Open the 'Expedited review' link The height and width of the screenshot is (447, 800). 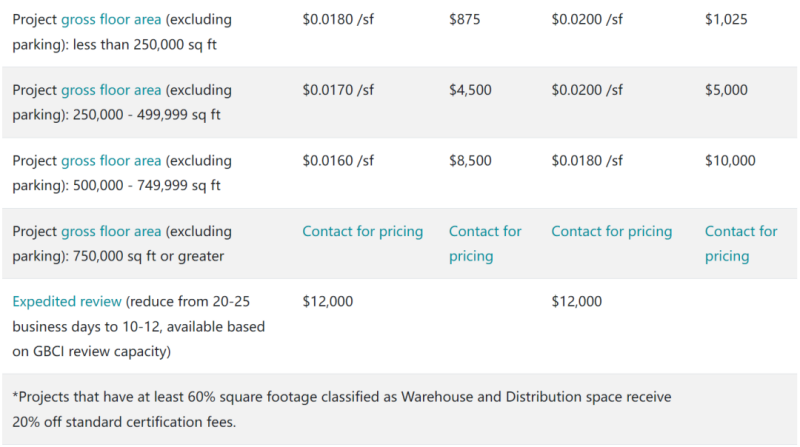(x=66, y=301)
